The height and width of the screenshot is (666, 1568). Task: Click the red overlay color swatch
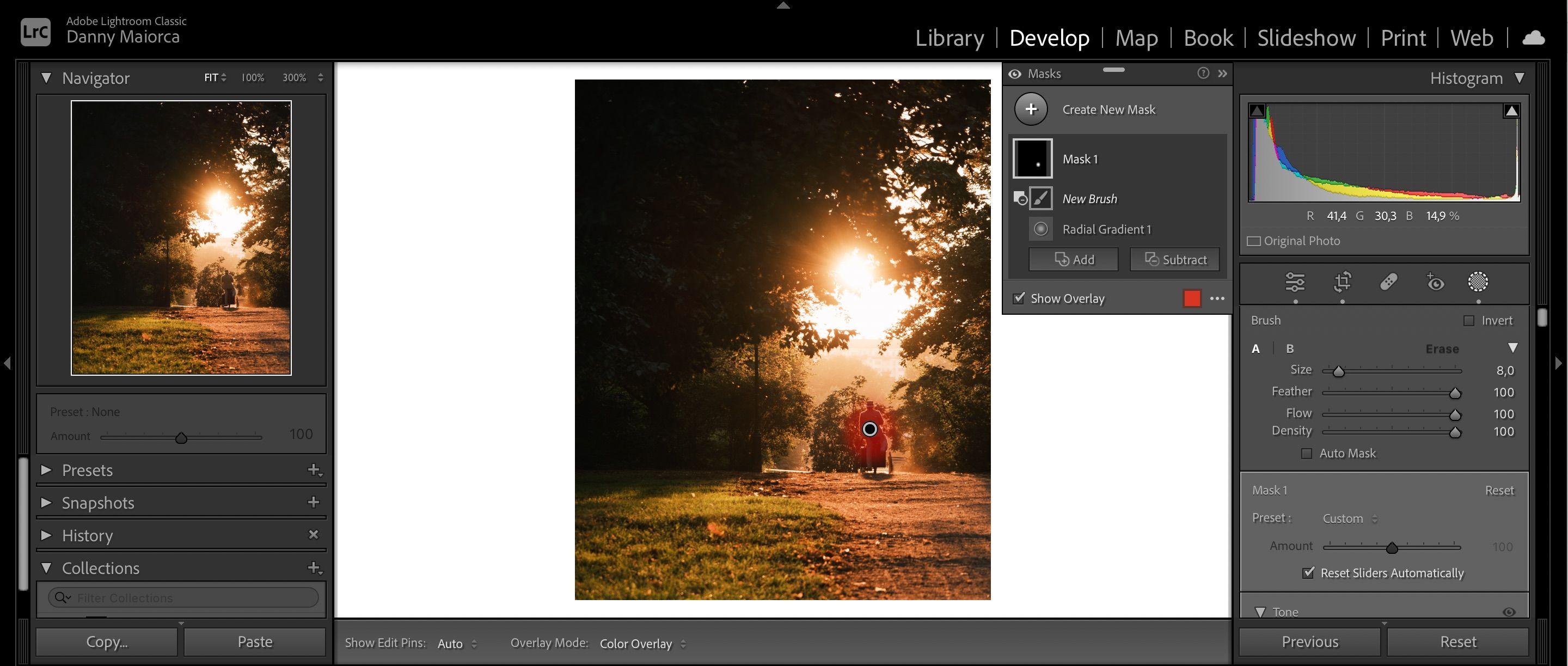tap(1192, 298)
